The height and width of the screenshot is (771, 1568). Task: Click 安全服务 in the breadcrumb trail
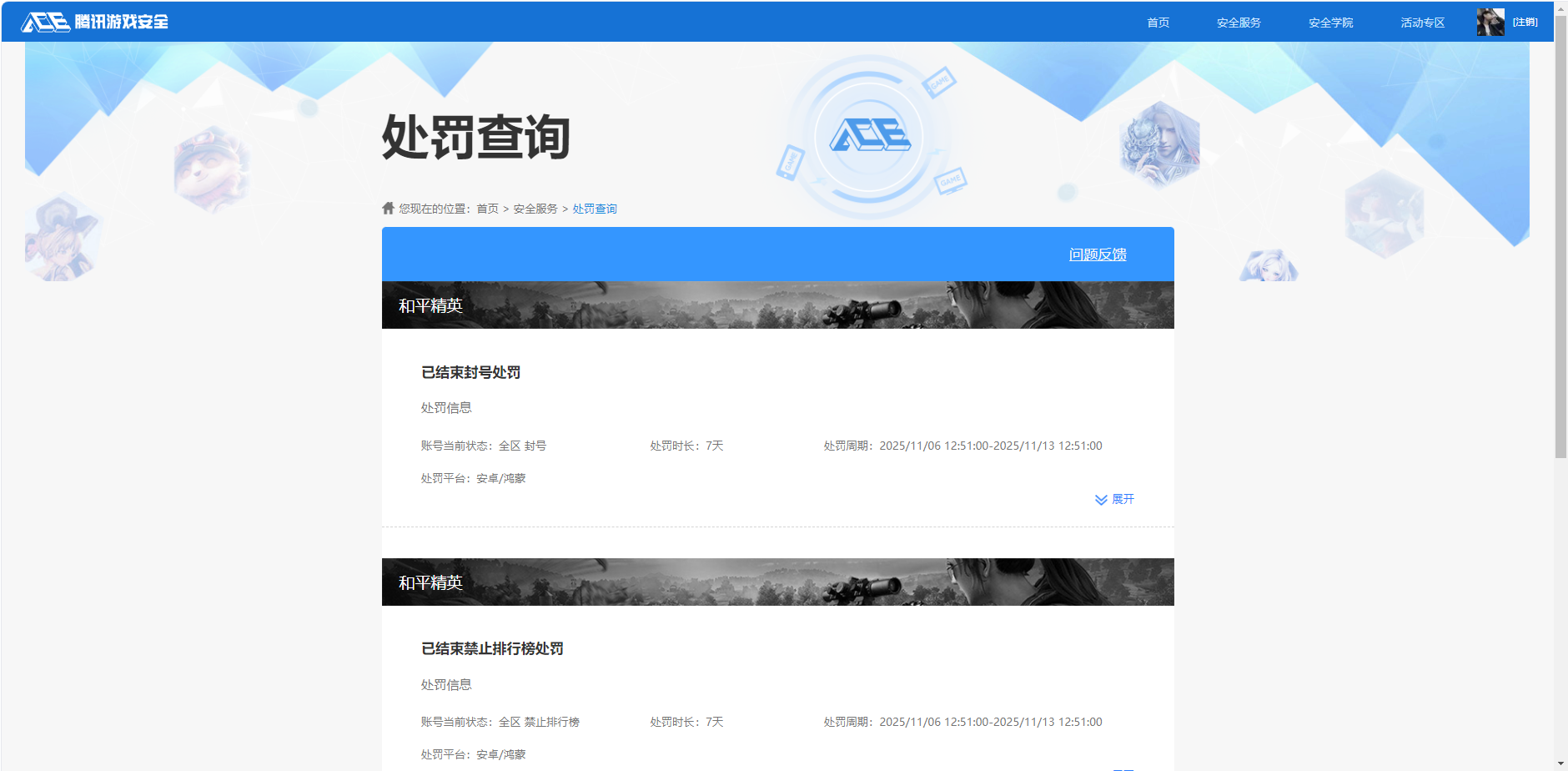(535, 209)
